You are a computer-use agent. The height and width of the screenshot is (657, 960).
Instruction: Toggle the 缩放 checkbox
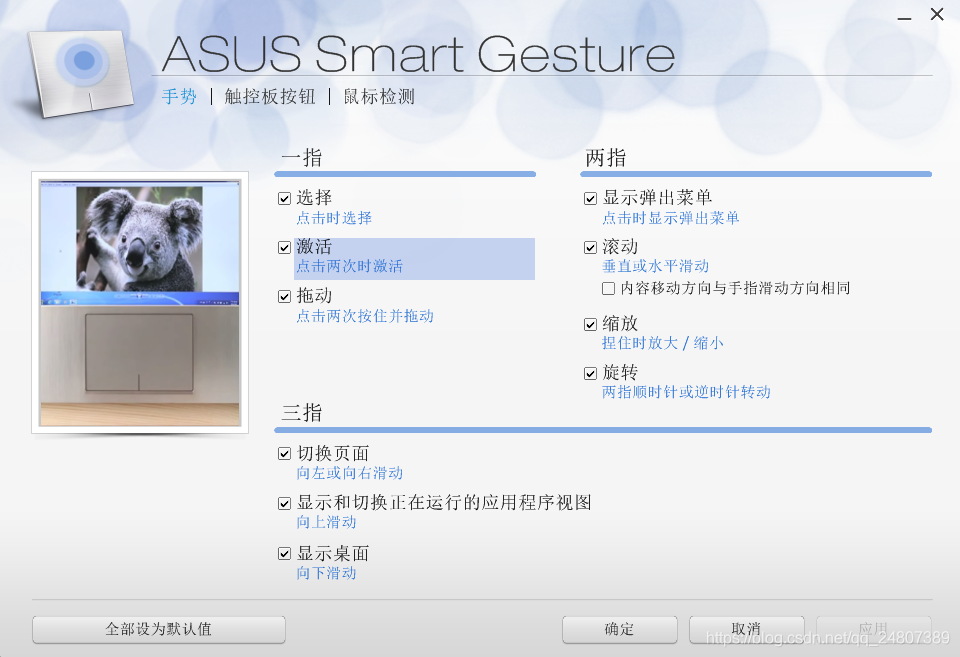(590, 325)
